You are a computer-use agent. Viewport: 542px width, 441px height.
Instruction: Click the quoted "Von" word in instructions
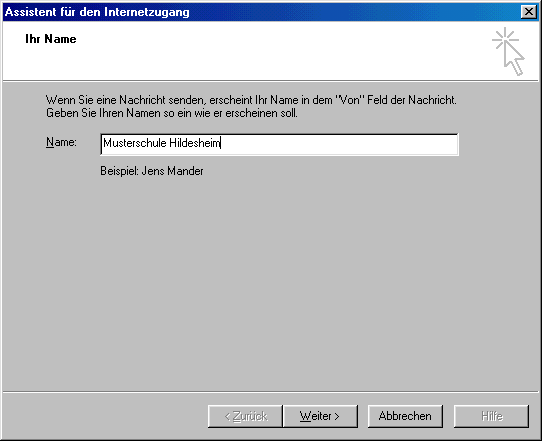pyautogui.click(x=350, y=100)
